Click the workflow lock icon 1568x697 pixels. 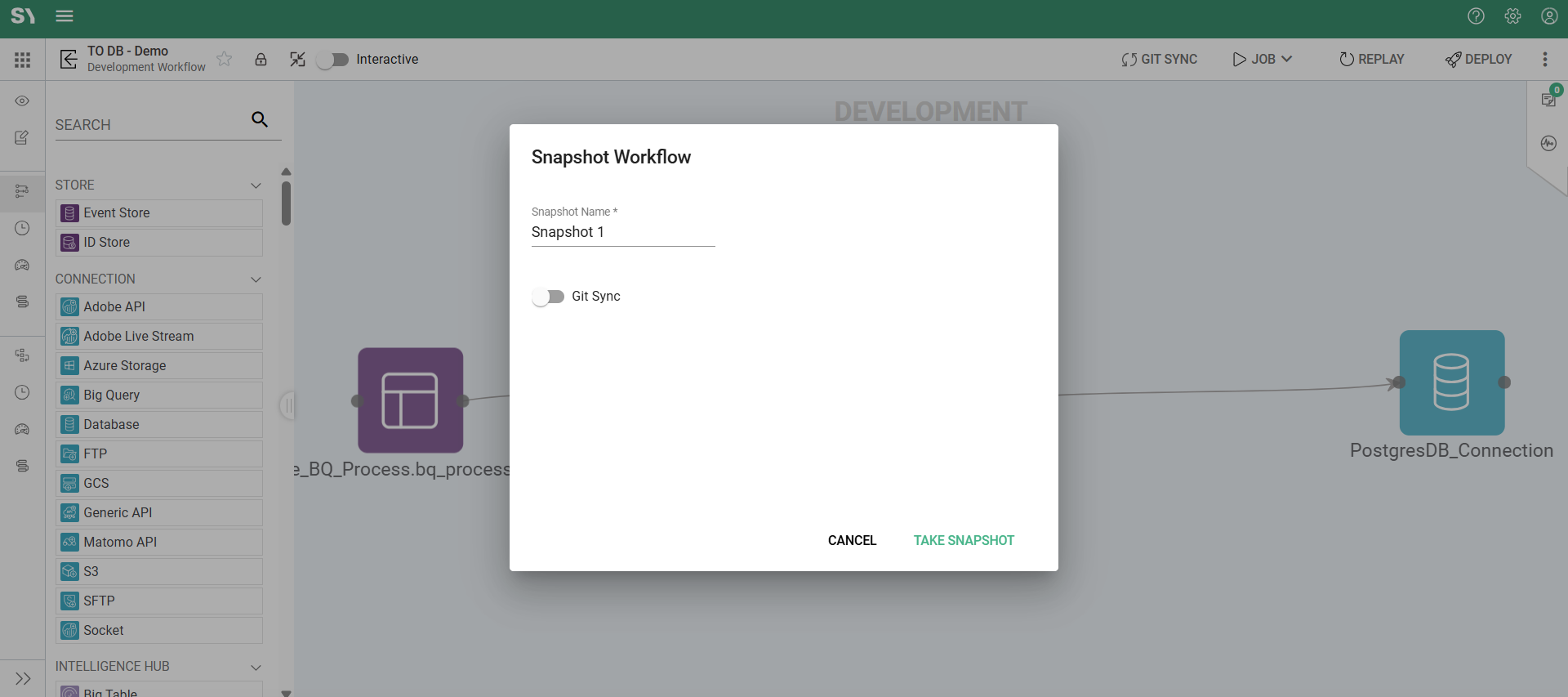point(261,59)
